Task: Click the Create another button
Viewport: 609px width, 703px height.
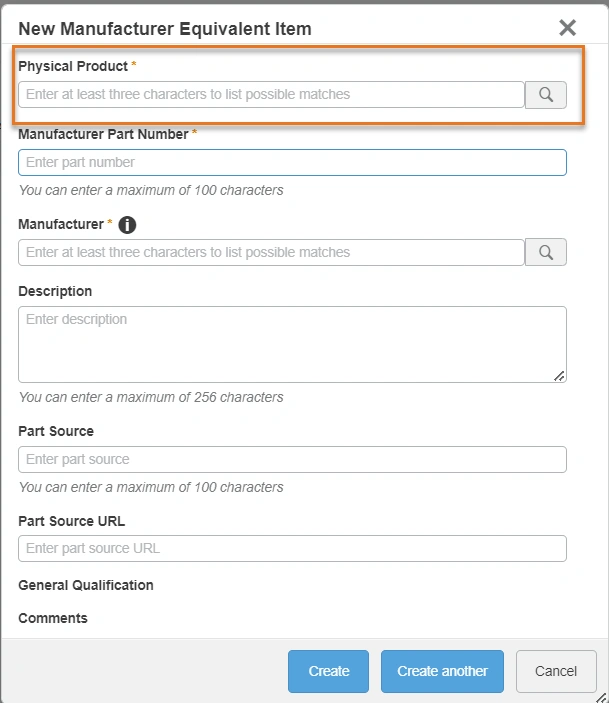Action: click(442, 672)
